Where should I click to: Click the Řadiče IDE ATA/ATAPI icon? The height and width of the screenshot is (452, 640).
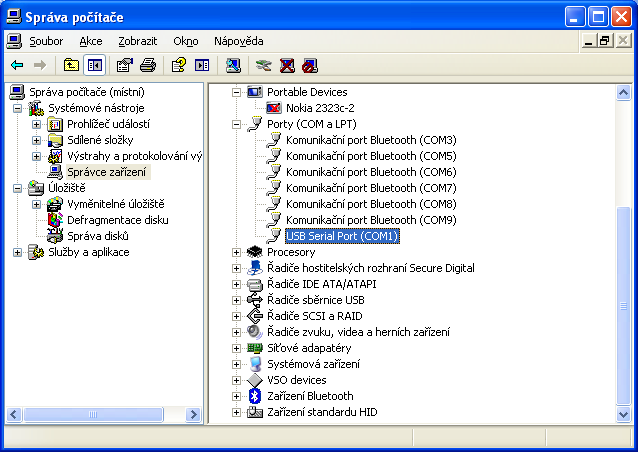pos(255,284)
